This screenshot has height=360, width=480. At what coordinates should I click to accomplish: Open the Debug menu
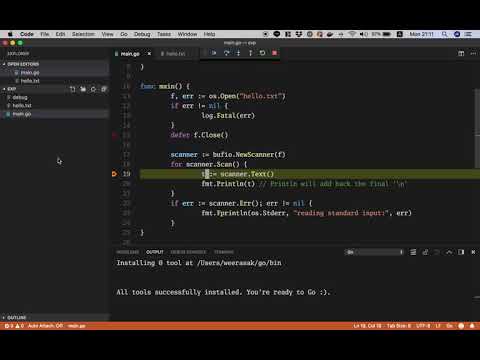tap(142, 34)
